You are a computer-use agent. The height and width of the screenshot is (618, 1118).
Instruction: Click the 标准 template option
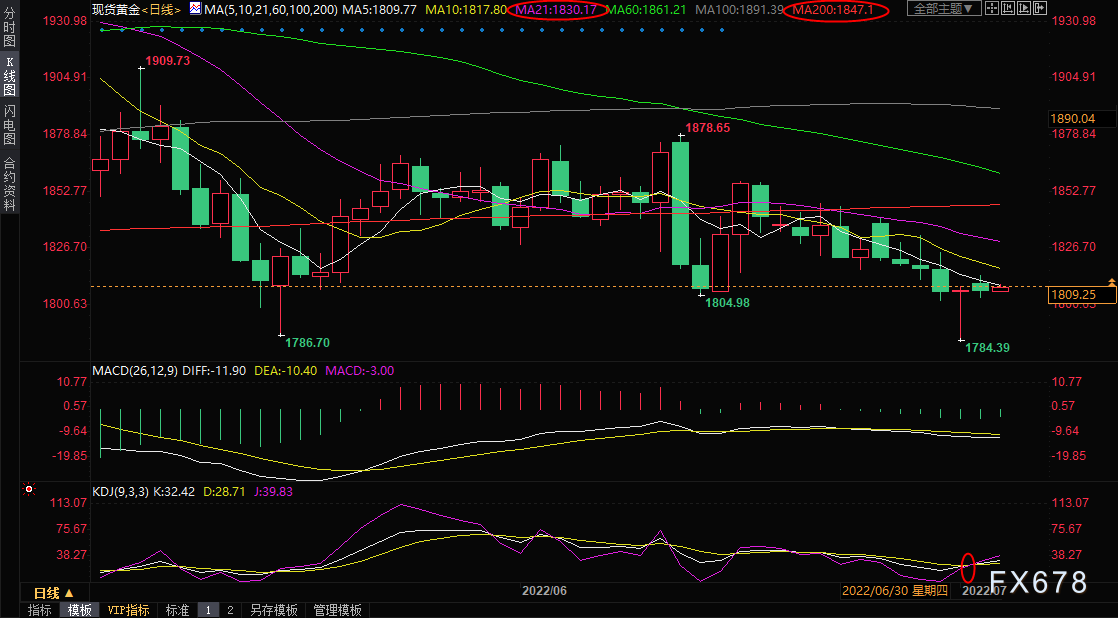pyautogui.click(x=177, y=610)
